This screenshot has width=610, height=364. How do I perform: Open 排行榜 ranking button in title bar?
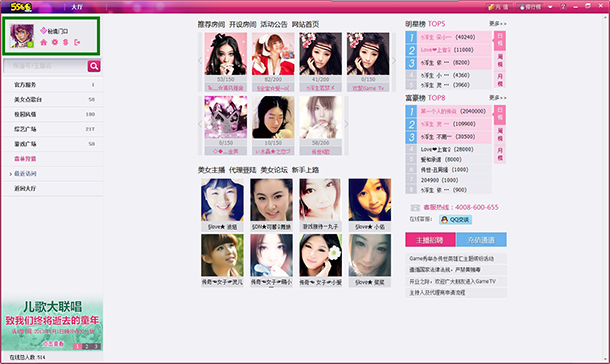[x=531, y=7]
